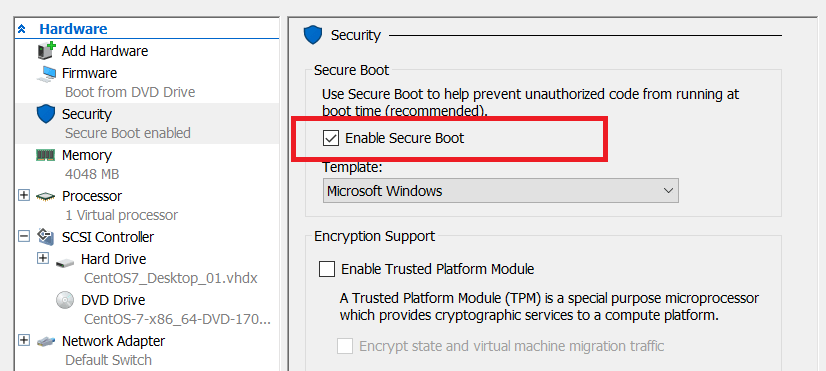This screenshot has height=371, width=826.
Task: Expand the Processor tree node
Action: (23, 196)
